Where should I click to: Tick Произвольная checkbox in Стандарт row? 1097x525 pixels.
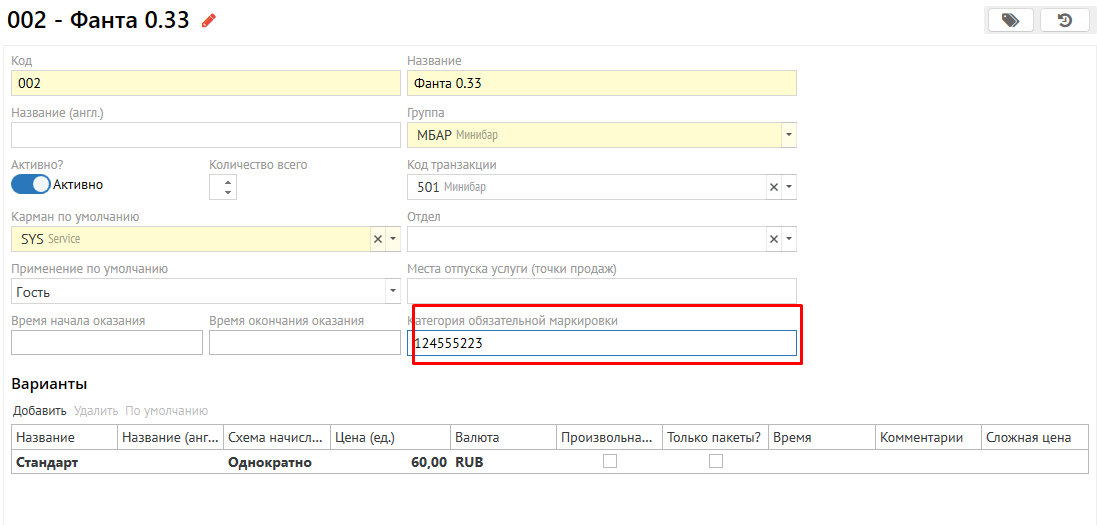pyautogui.click(x=611, y=461)
